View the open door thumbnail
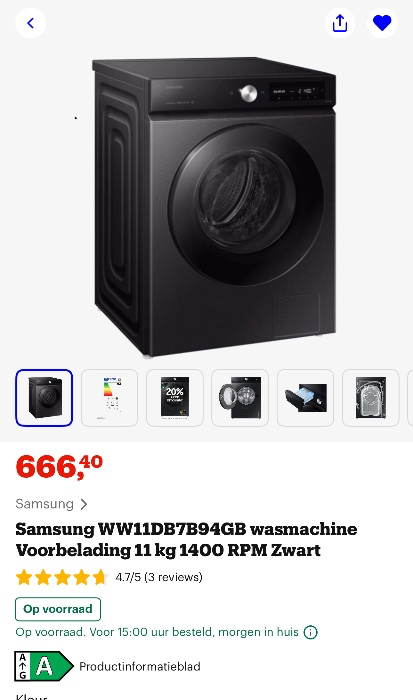The image size is (413, 700). 240,398
